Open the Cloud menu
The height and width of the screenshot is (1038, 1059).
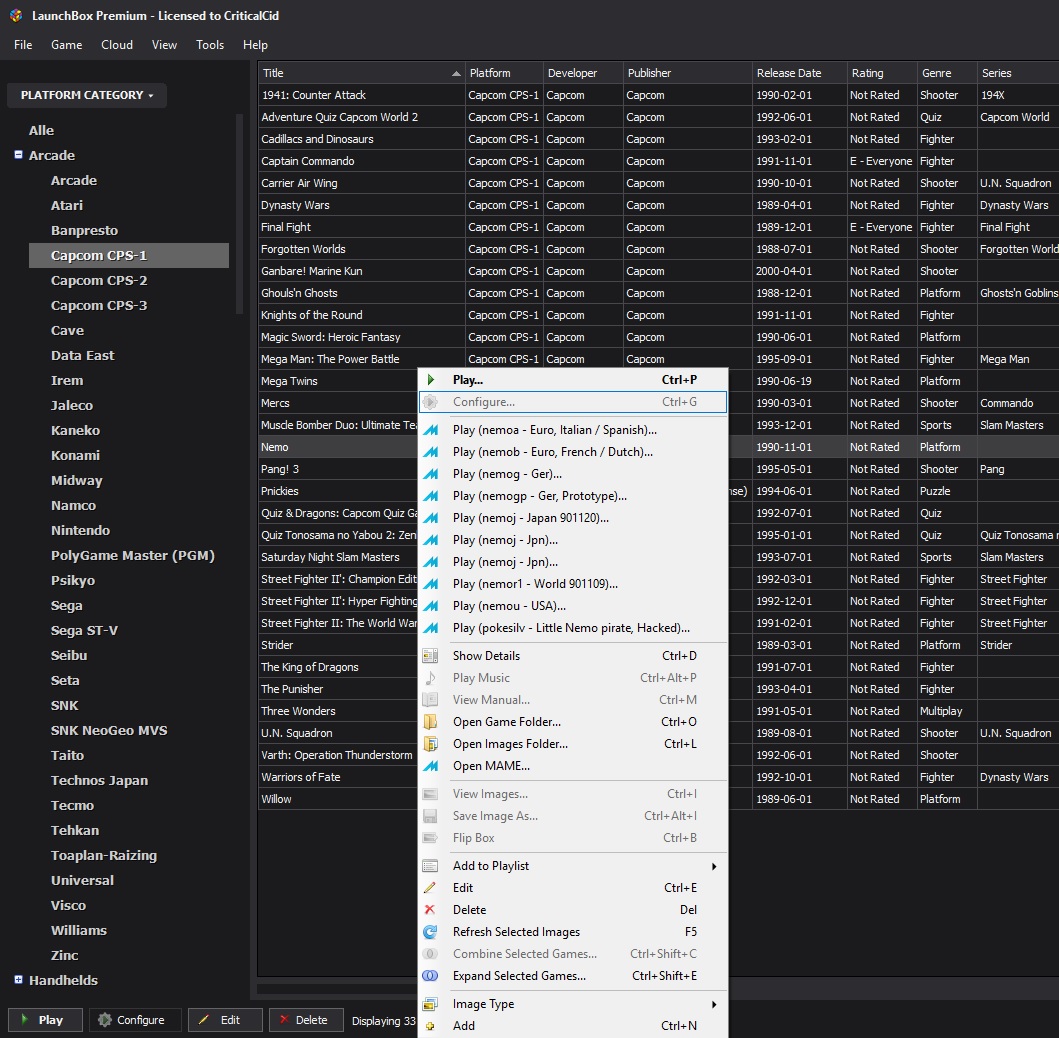click(117, 45)
